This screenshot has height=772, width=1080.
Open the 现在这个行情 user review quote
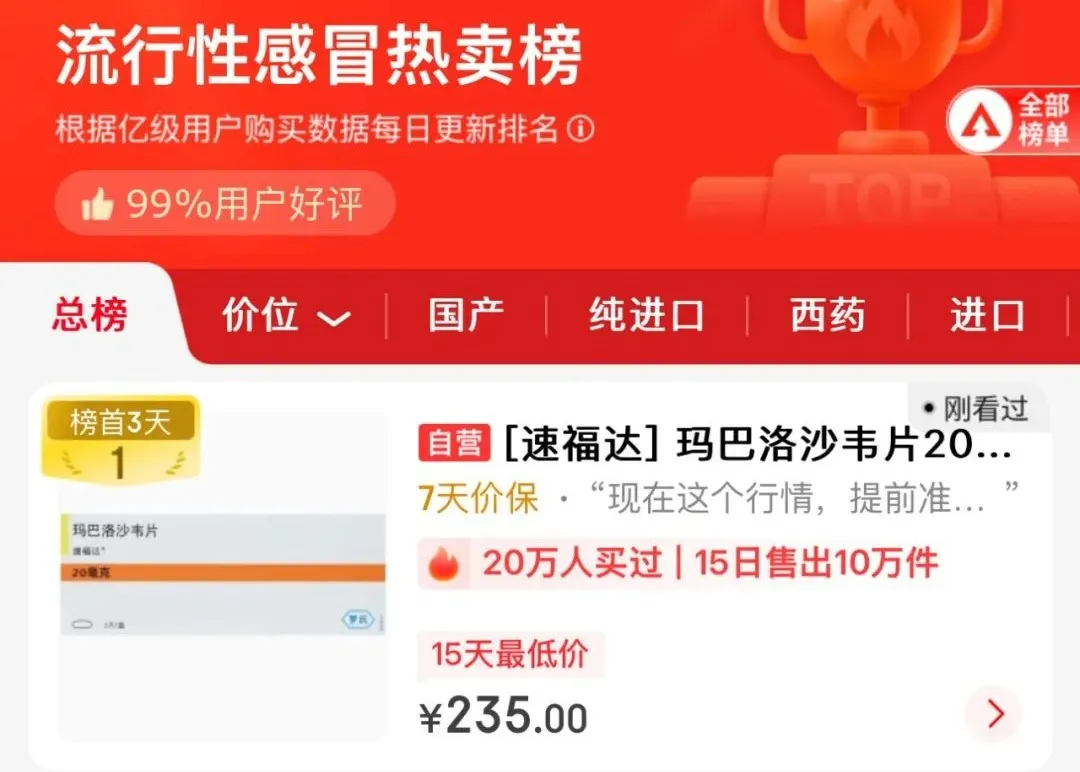click(804, 498)
